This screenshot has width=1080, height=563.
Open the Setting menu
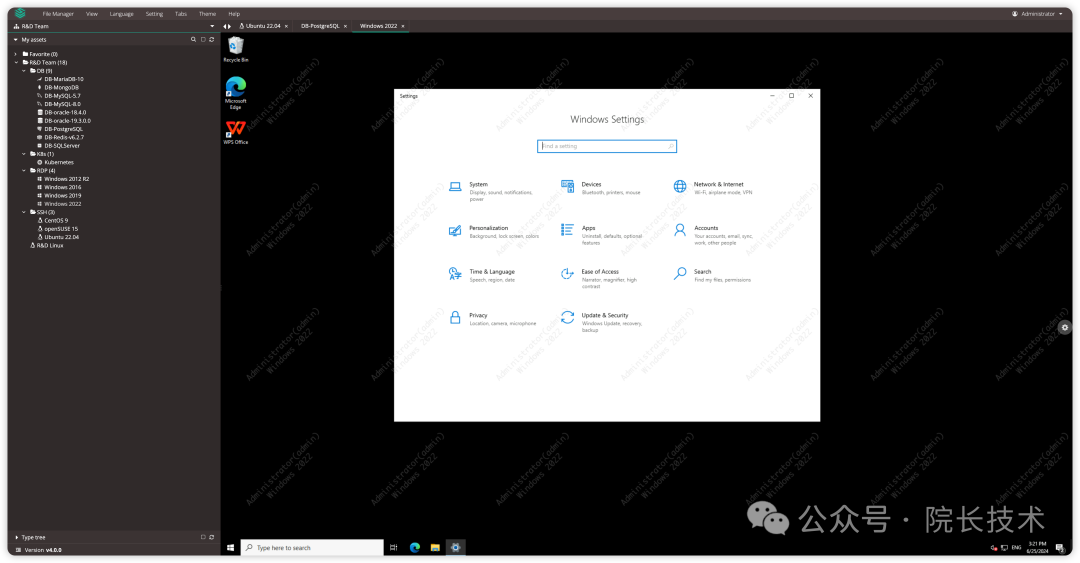click(154, 14)
